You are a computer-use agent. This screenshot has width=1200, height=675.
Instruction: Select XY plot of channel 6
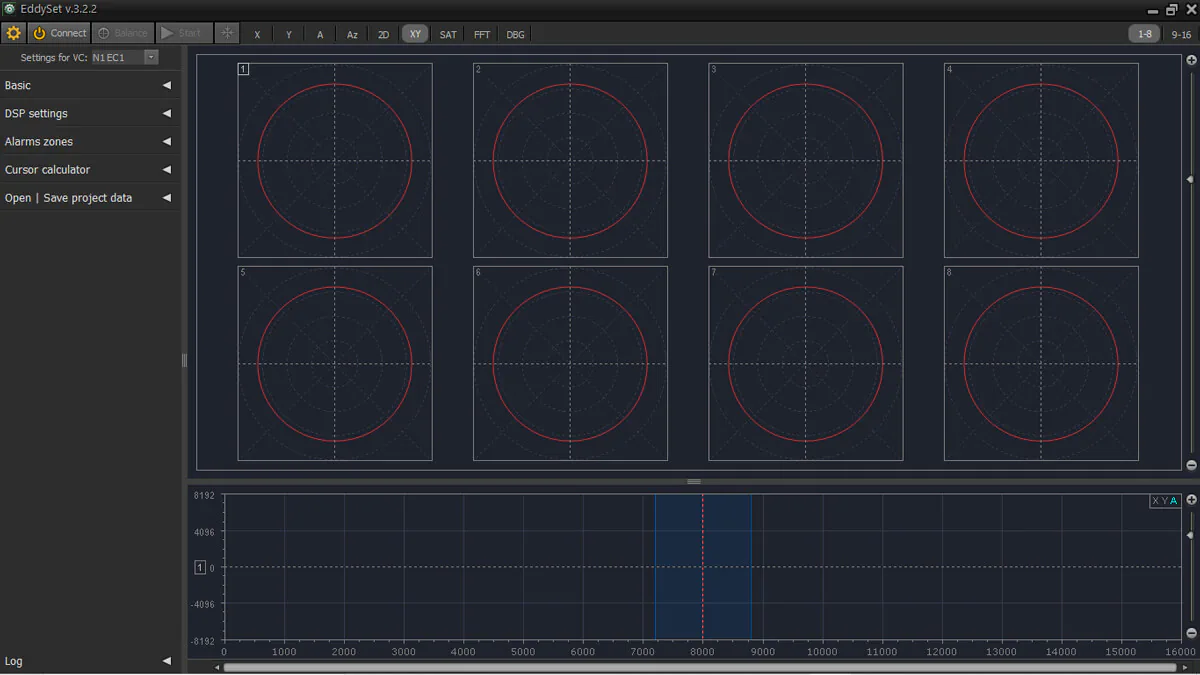(570, 363)
